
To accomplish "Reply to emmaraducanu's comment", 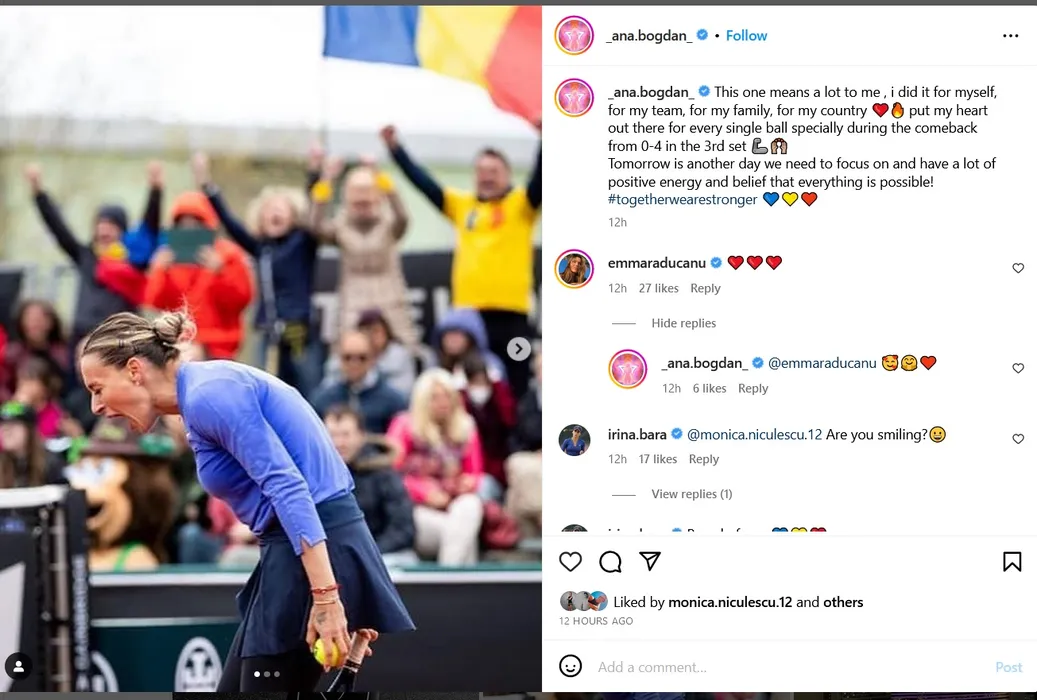I will [x=705, y=288].
